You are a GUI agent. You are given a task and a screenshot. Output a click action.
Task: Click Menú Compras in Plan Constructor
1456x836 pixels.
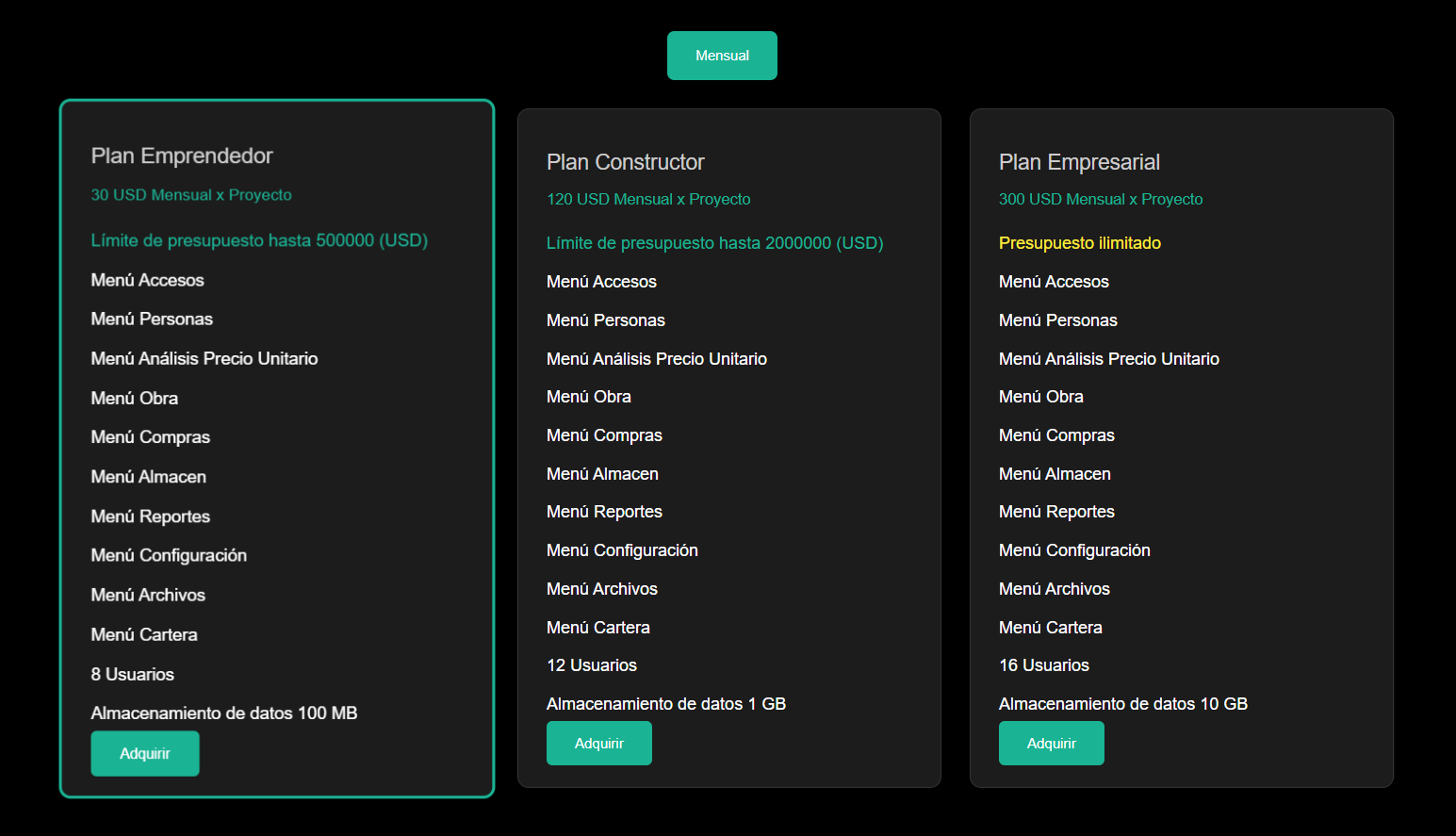click(604, 435)
